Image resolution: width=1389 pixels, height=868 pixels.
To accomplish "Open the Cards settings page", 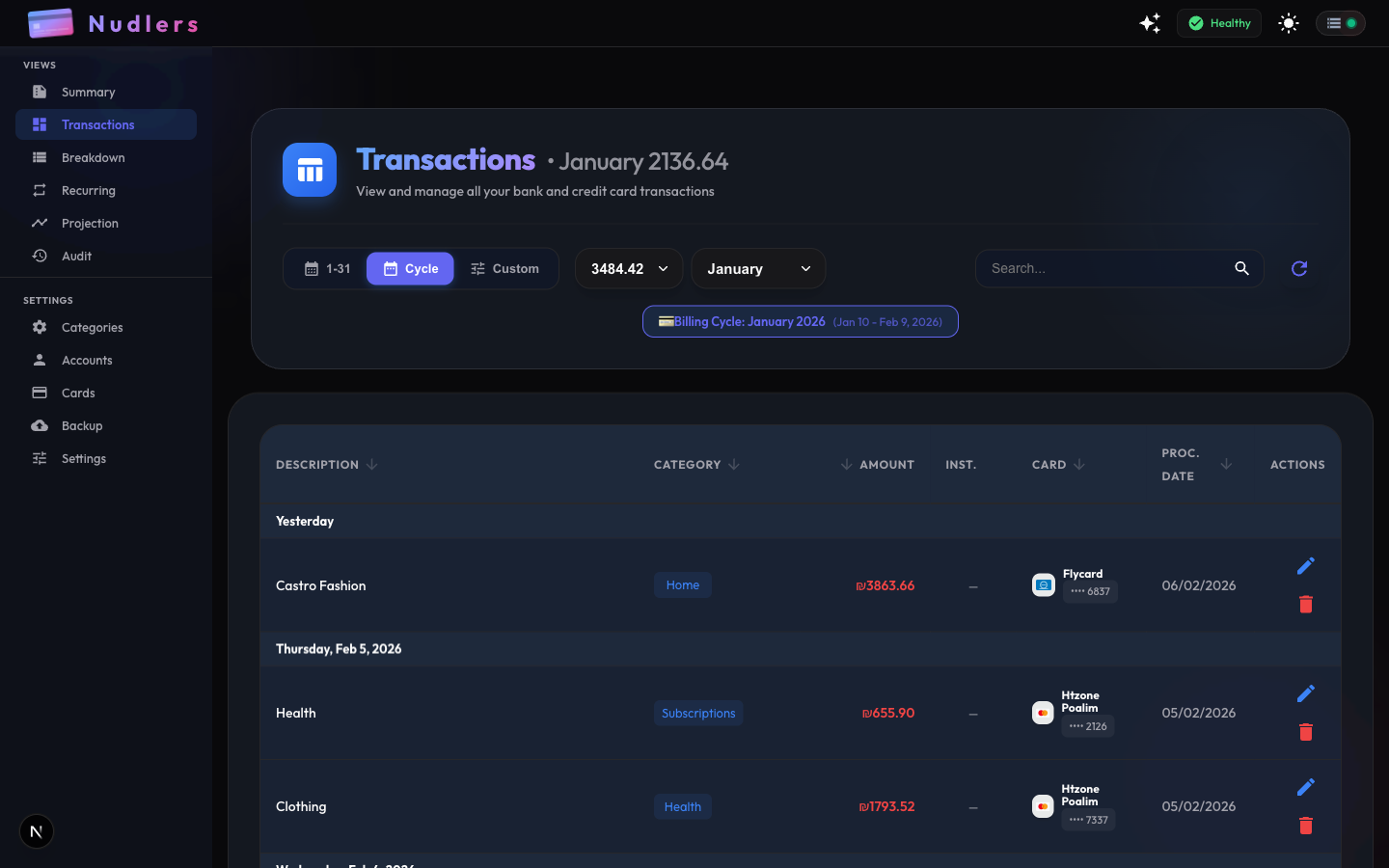I will (80, 393).
